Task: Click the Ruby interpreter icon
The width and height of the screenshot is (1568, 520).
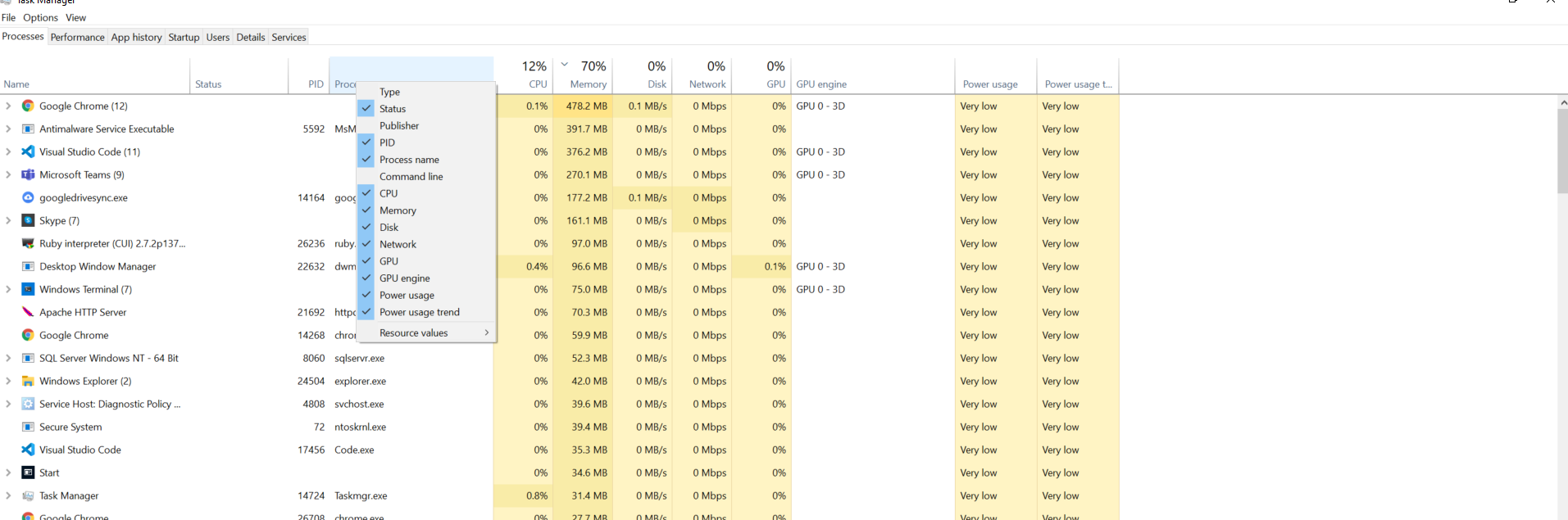Action: click(x=28, y=243)
